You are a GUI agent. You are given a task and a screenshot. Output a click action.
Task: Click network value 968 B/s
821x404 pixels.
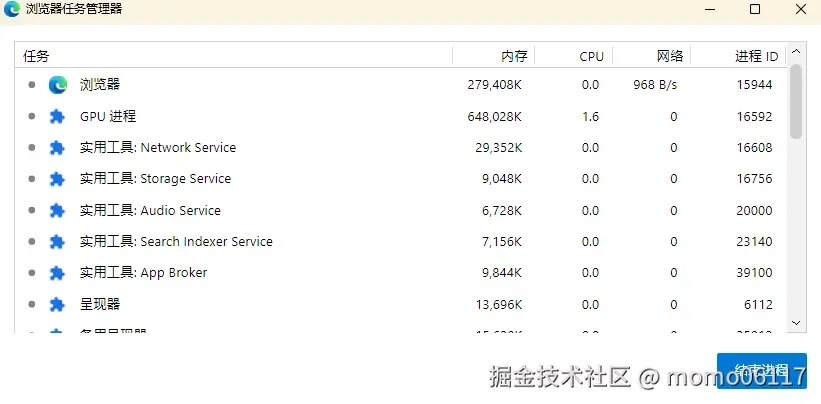point(655,85)
